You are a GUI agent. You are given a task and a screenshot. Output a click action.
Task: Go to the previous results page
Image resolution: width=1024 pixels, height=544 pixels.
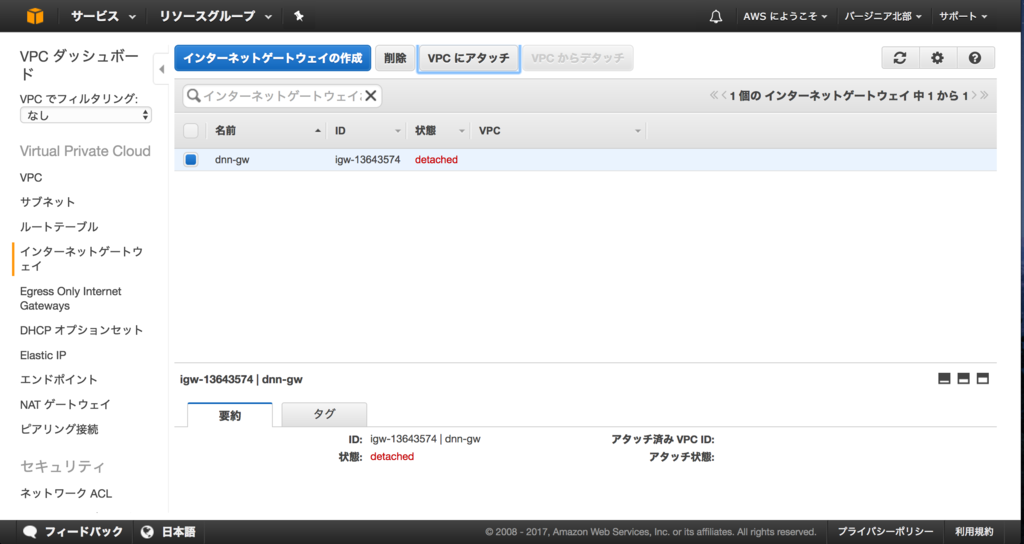point(724,95)
